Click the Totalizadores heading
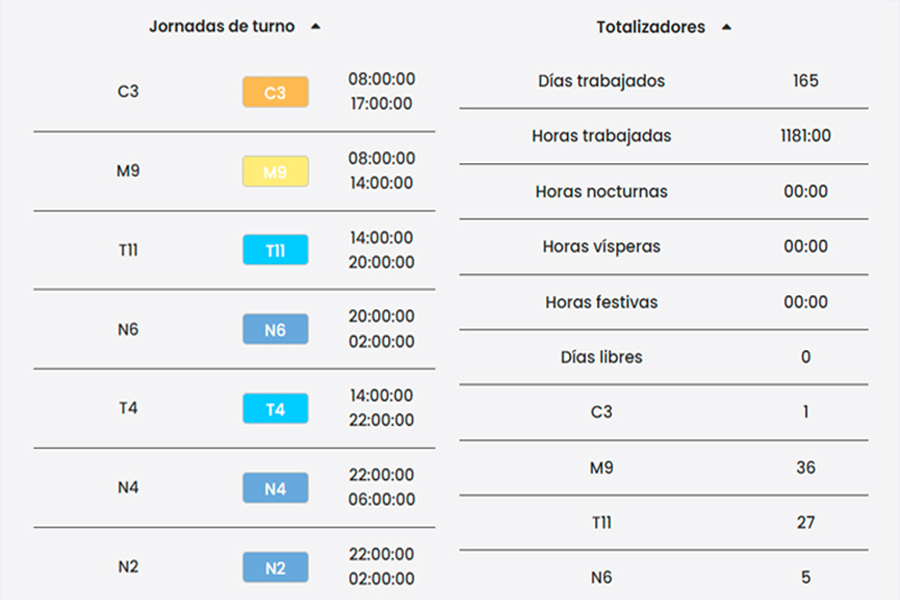This screenshot has height=600, width=900. [651, 27]
